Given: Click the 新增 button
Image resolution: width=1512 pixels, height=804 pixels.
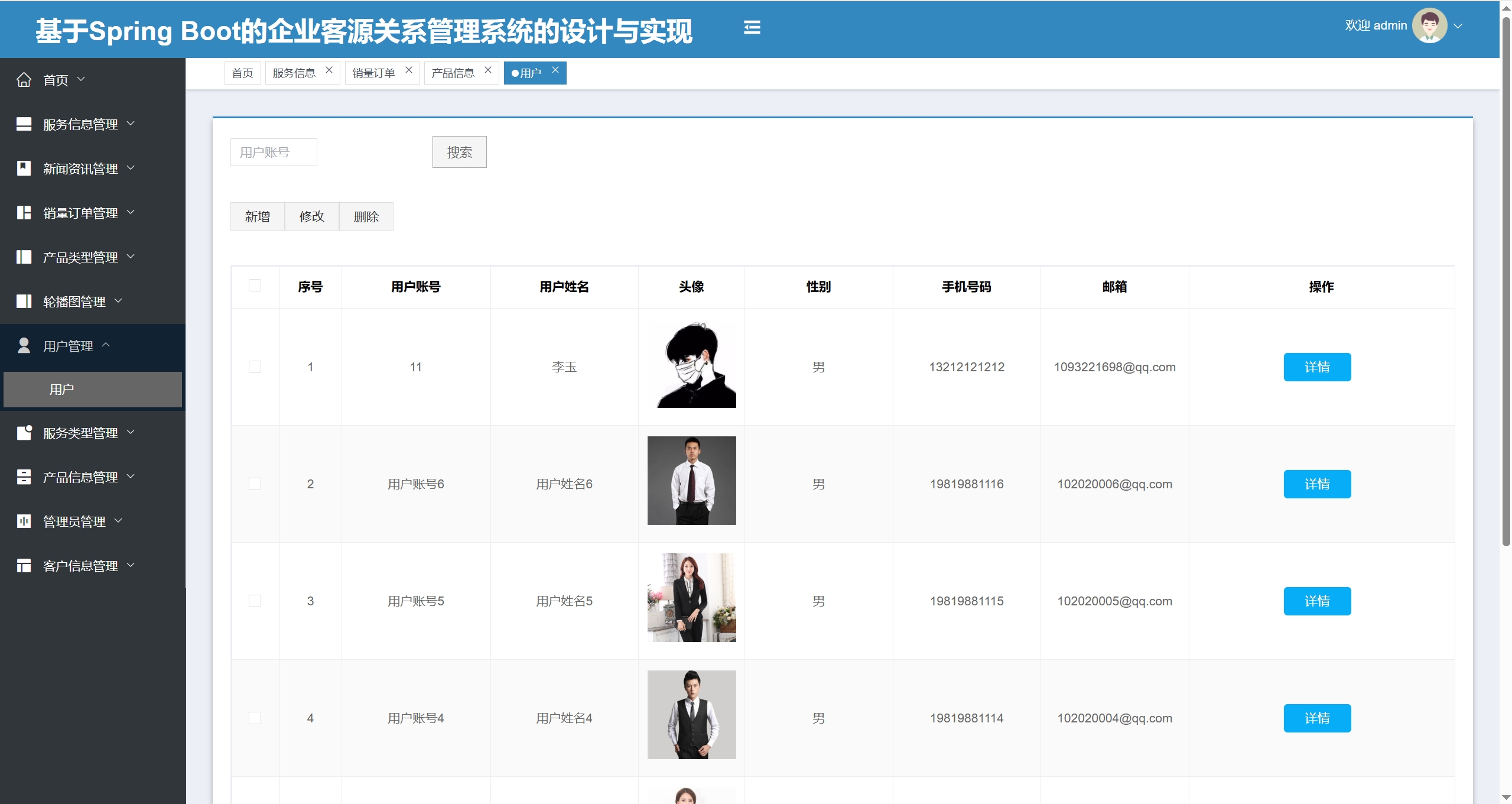Looking at the screenshot, I should 258,217.
